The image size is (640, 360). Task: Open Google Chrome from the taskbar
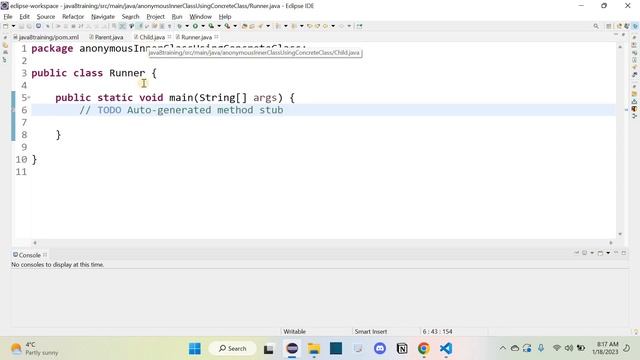coord(424,349)
